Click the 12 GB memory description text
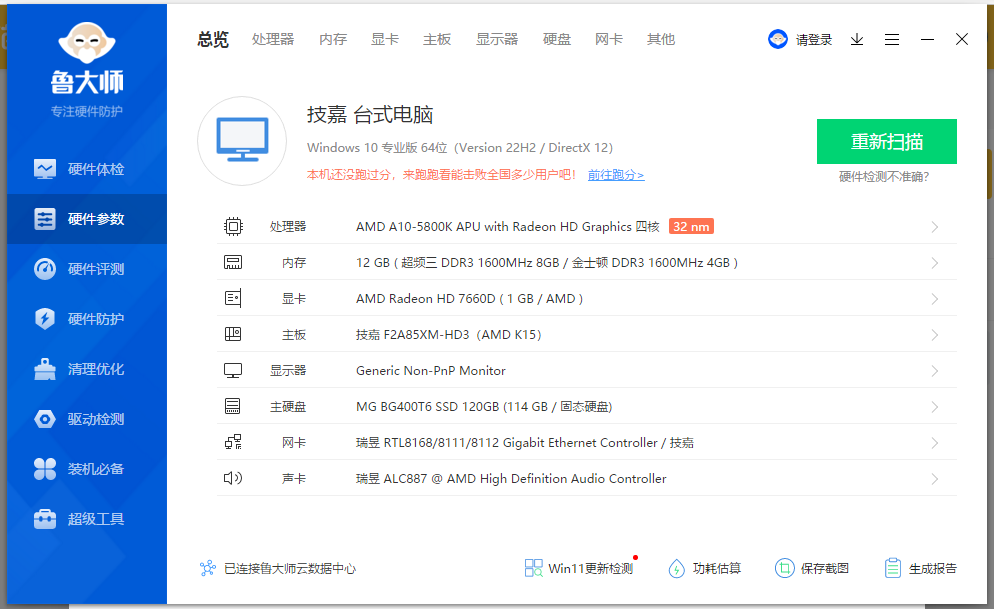 point(547,262)
